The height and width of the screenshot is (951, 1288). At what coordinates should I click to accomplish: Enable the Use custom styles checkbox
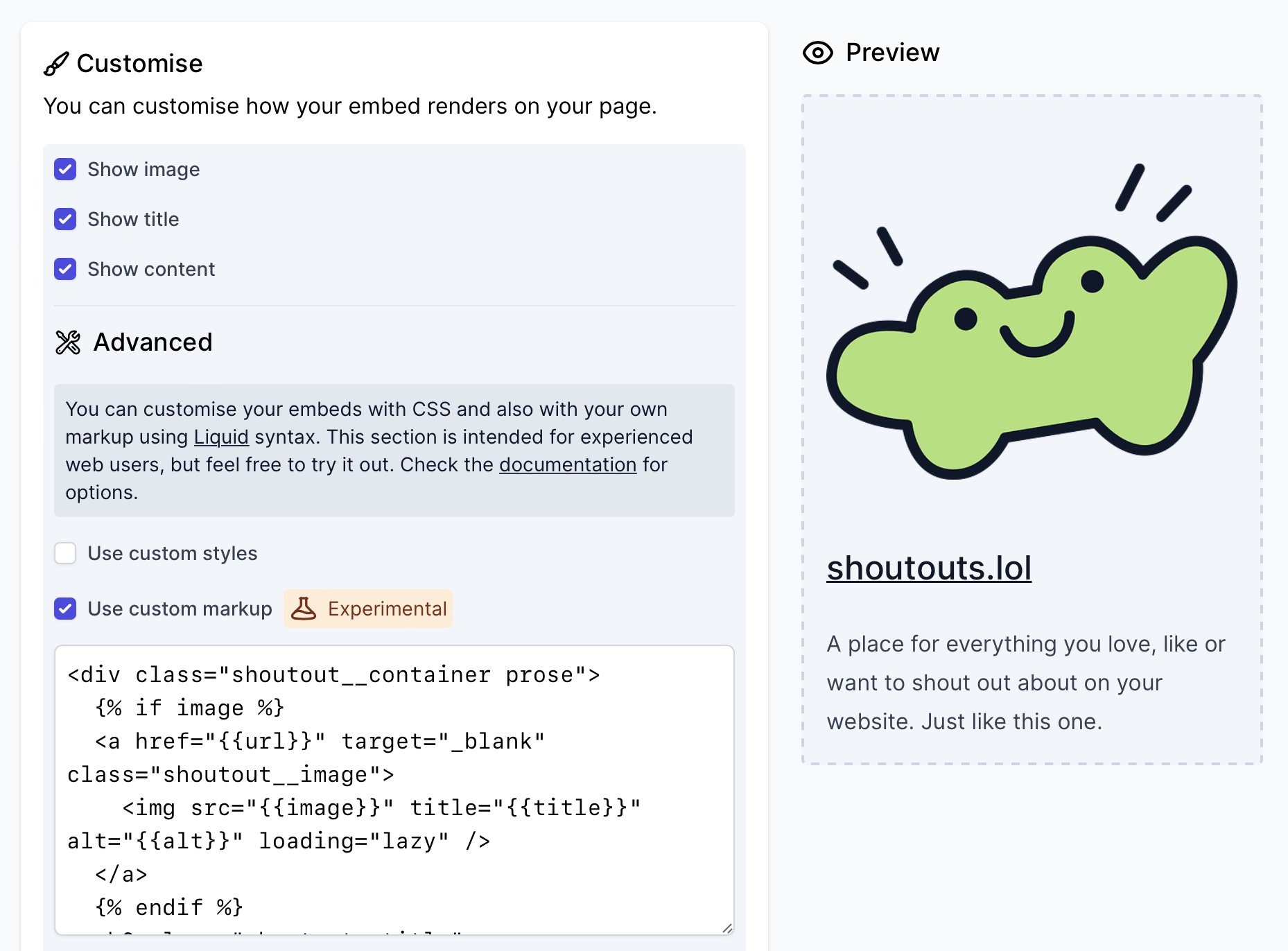[65, 553]
